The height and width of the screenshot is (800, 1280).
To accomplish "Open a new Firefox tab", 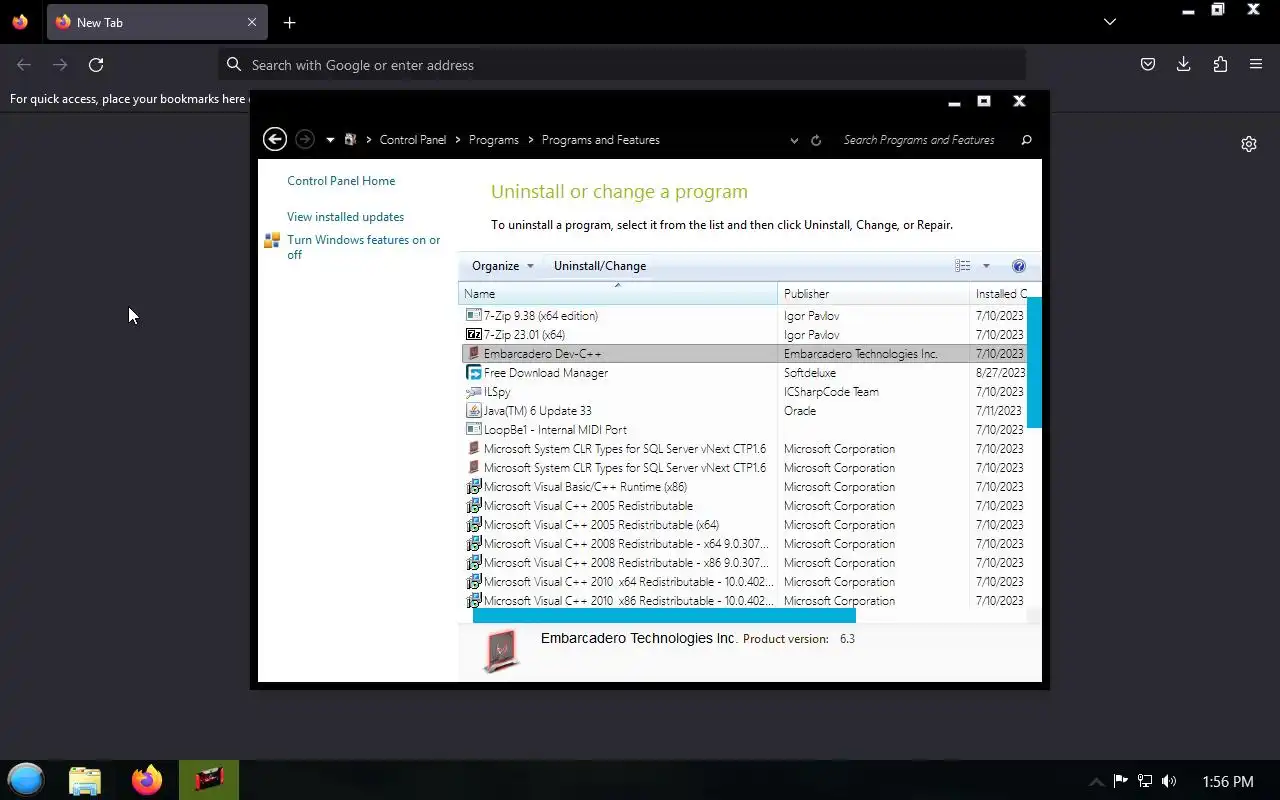I will [x=289, y=22].
